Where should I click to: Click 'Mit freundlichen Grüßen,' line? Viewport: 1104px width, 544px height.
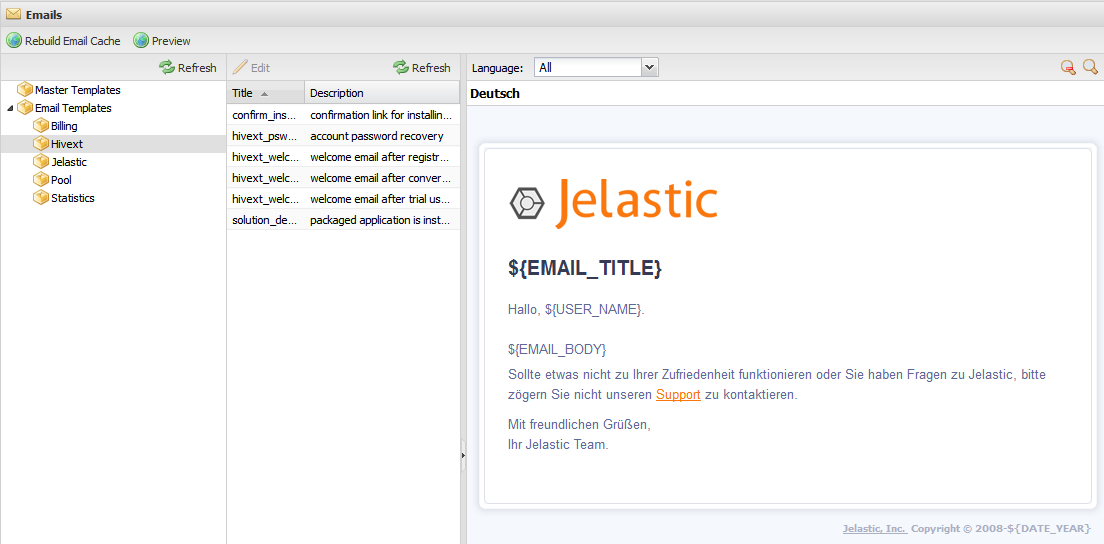coord(579,424)
